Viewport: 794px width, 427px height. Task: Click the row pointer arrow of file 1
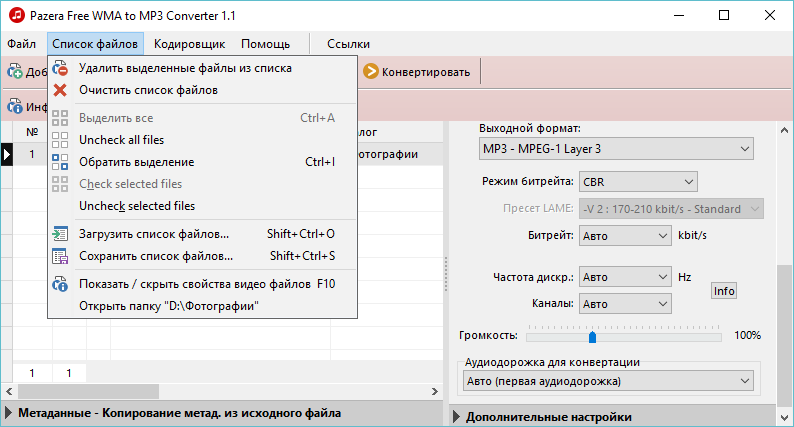pos(7,154)
